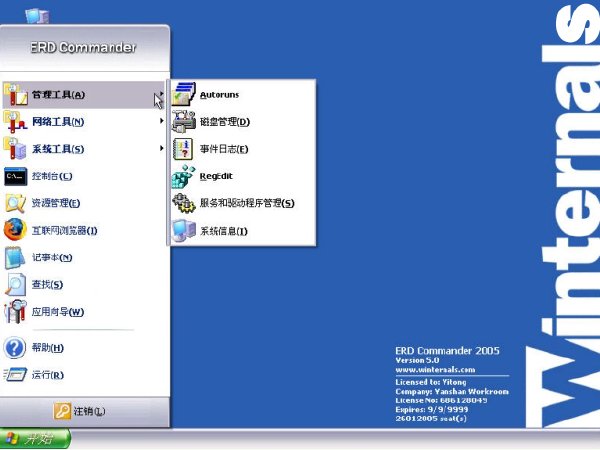Open the 系统工具(S) menu item

84,149
